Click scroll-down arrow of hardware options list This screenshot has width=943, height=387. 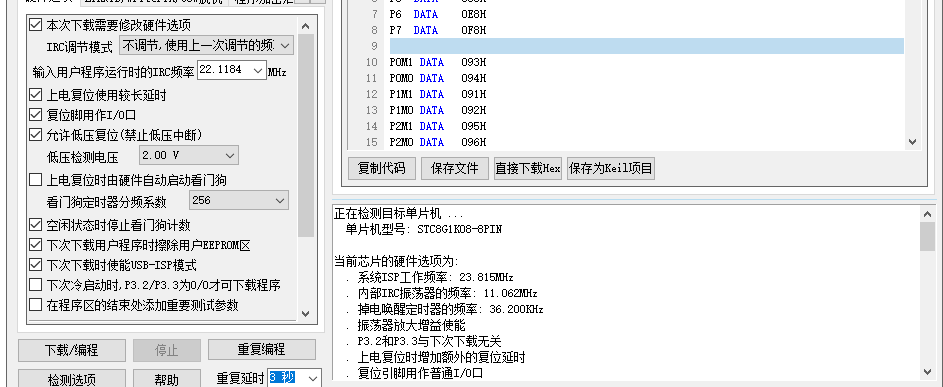(306, 314)
